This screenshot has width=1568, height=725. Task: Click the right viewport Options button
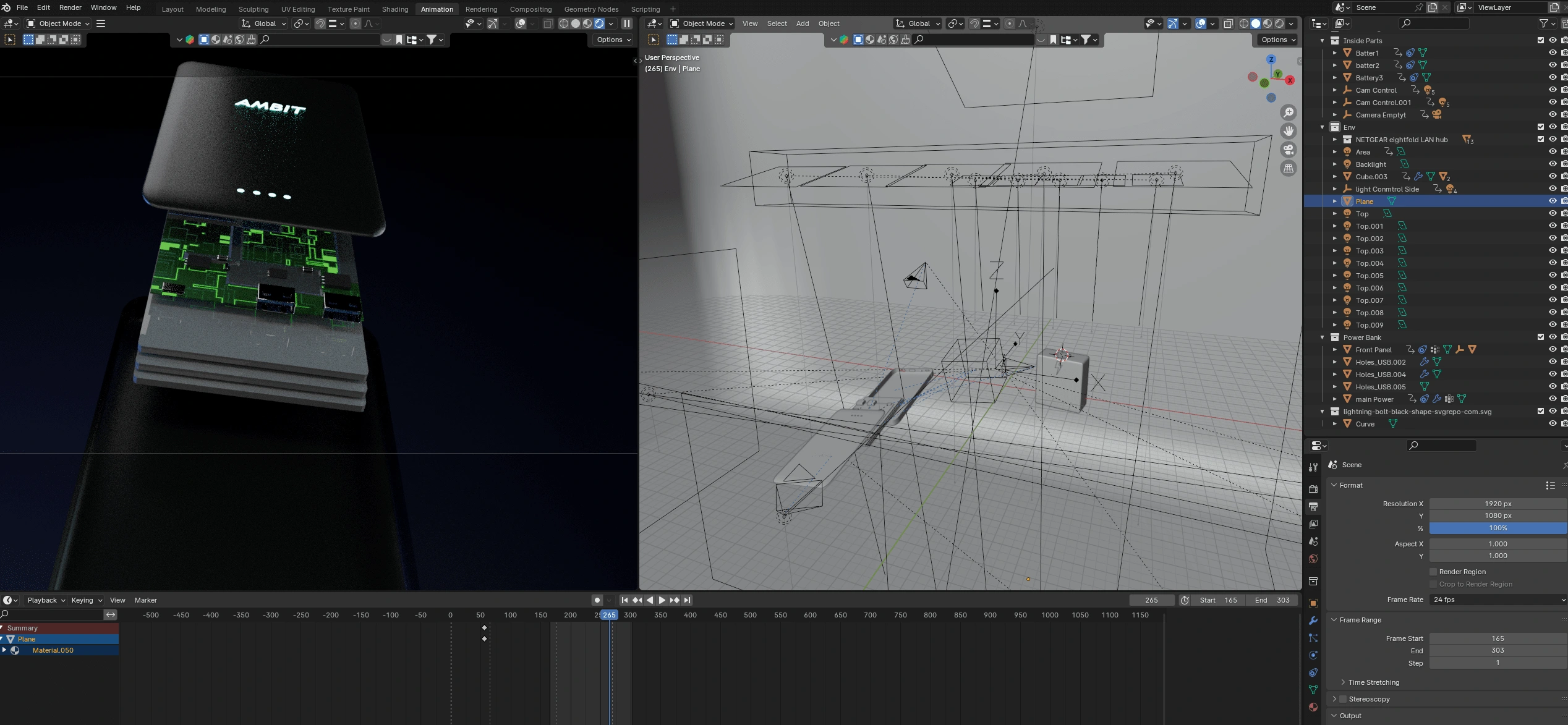click(x=1278, y=40)
